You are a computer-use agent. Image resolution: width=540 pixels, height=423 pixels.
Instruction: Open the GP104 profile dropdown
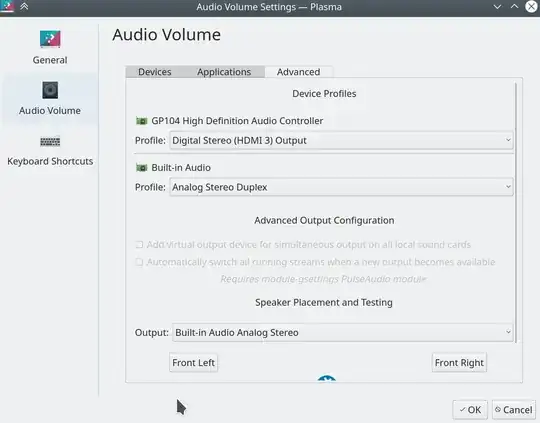tap(341, 140)
